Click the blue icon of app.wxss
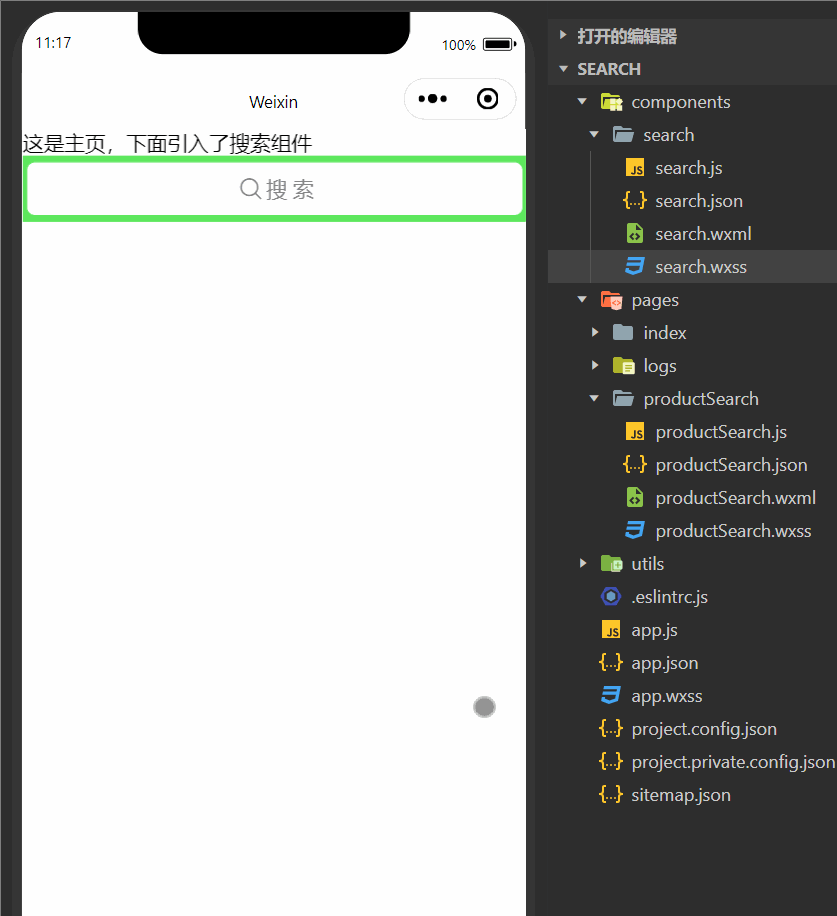Screen dimensions: 837x916 [611, 696]
